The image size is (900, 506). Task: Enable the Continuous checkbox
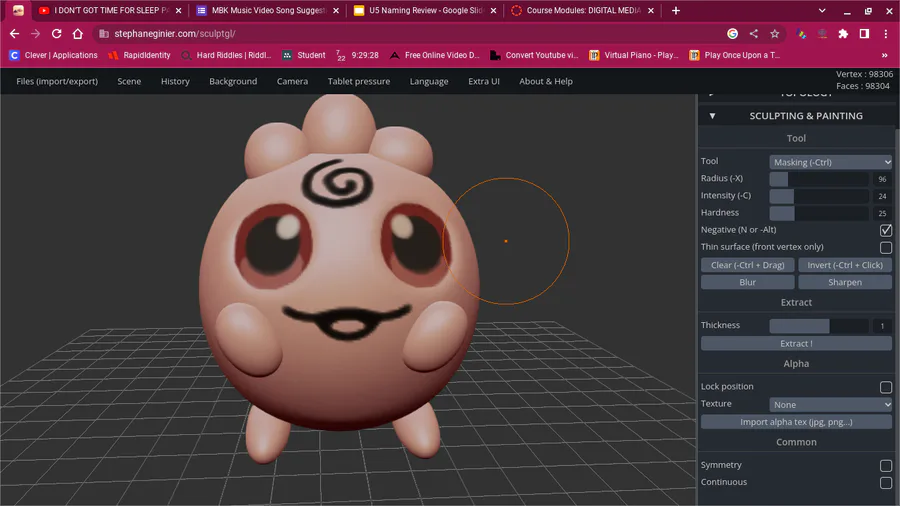point(886,482)
